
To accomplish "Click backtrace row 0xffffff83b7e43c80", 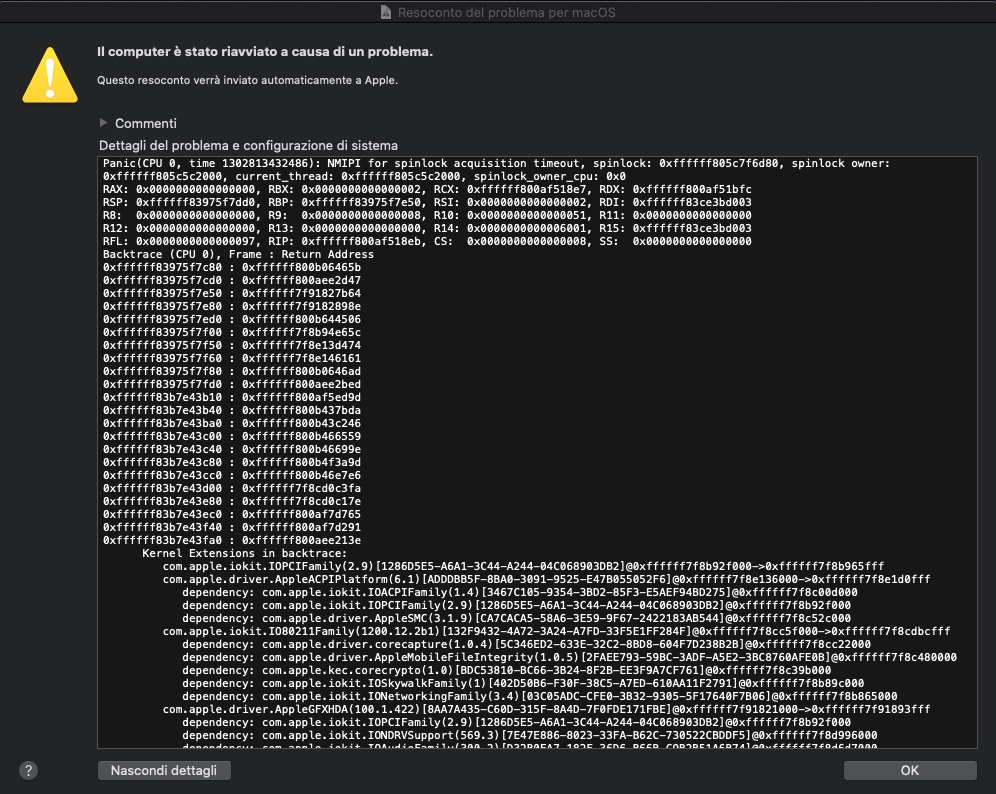I will coord(232,462).
